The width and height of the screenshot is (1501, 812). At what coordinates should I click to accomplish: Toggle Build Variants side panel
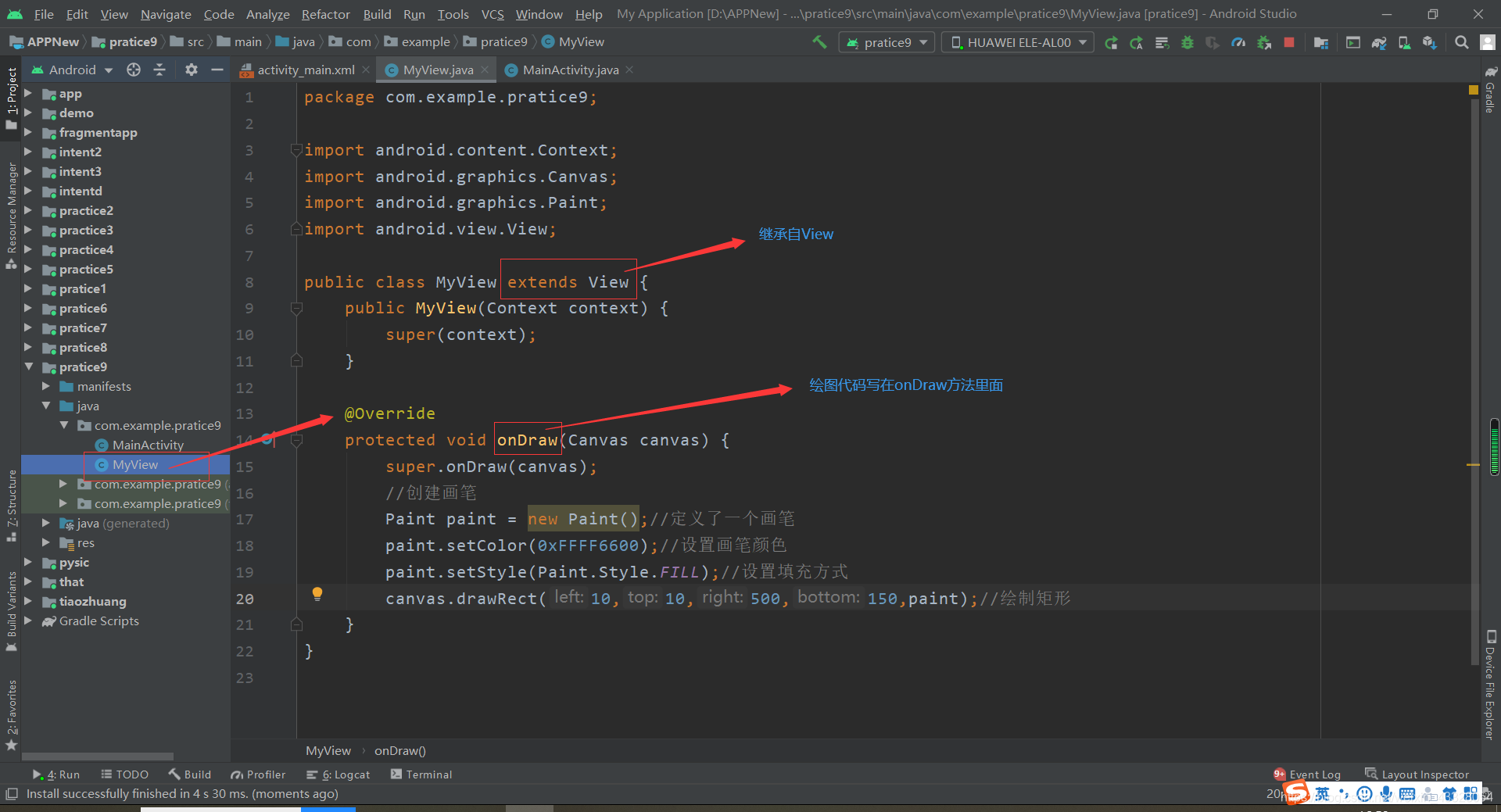coord(11,611)
